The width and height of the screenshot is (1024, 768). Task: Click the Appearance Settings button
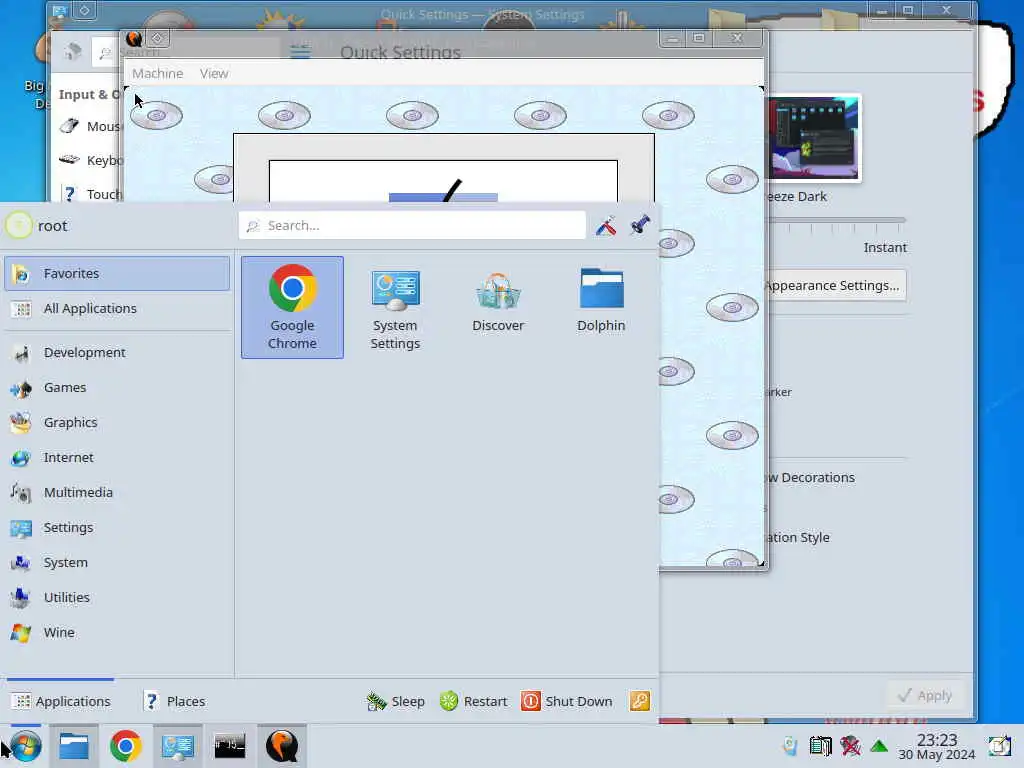tap(835, 285)
